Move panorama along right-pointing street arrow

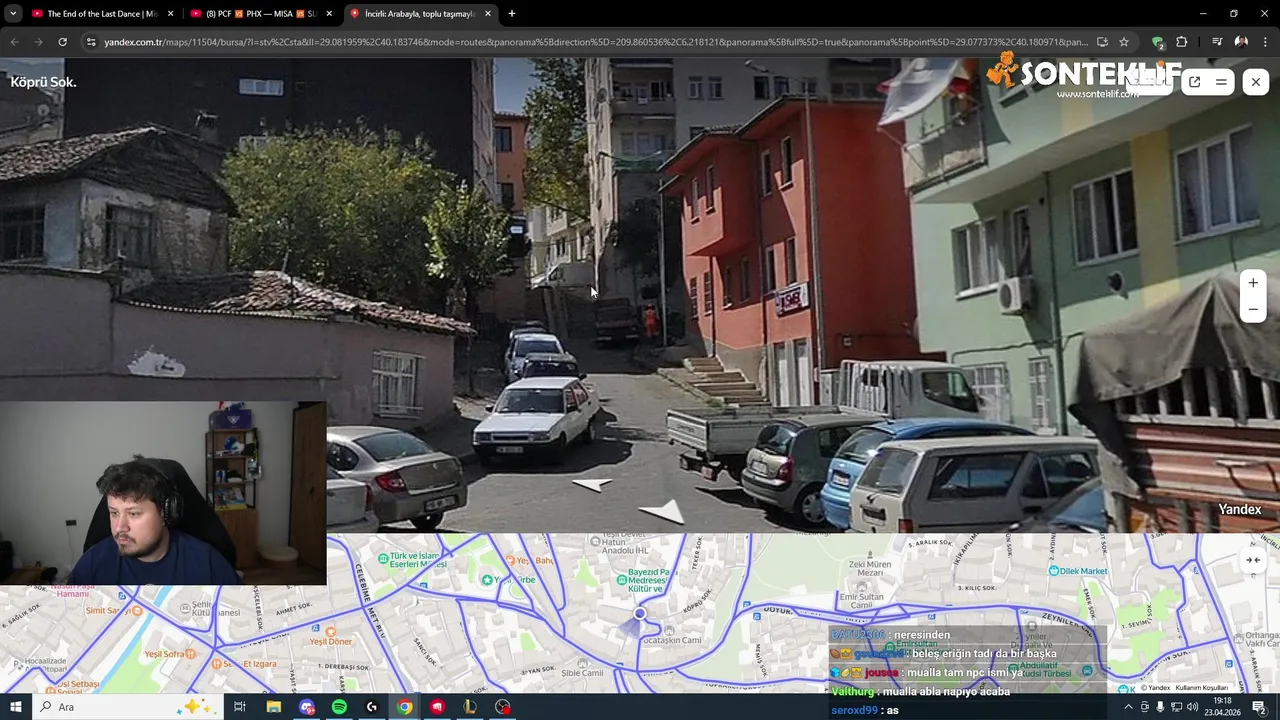(661, 512)
